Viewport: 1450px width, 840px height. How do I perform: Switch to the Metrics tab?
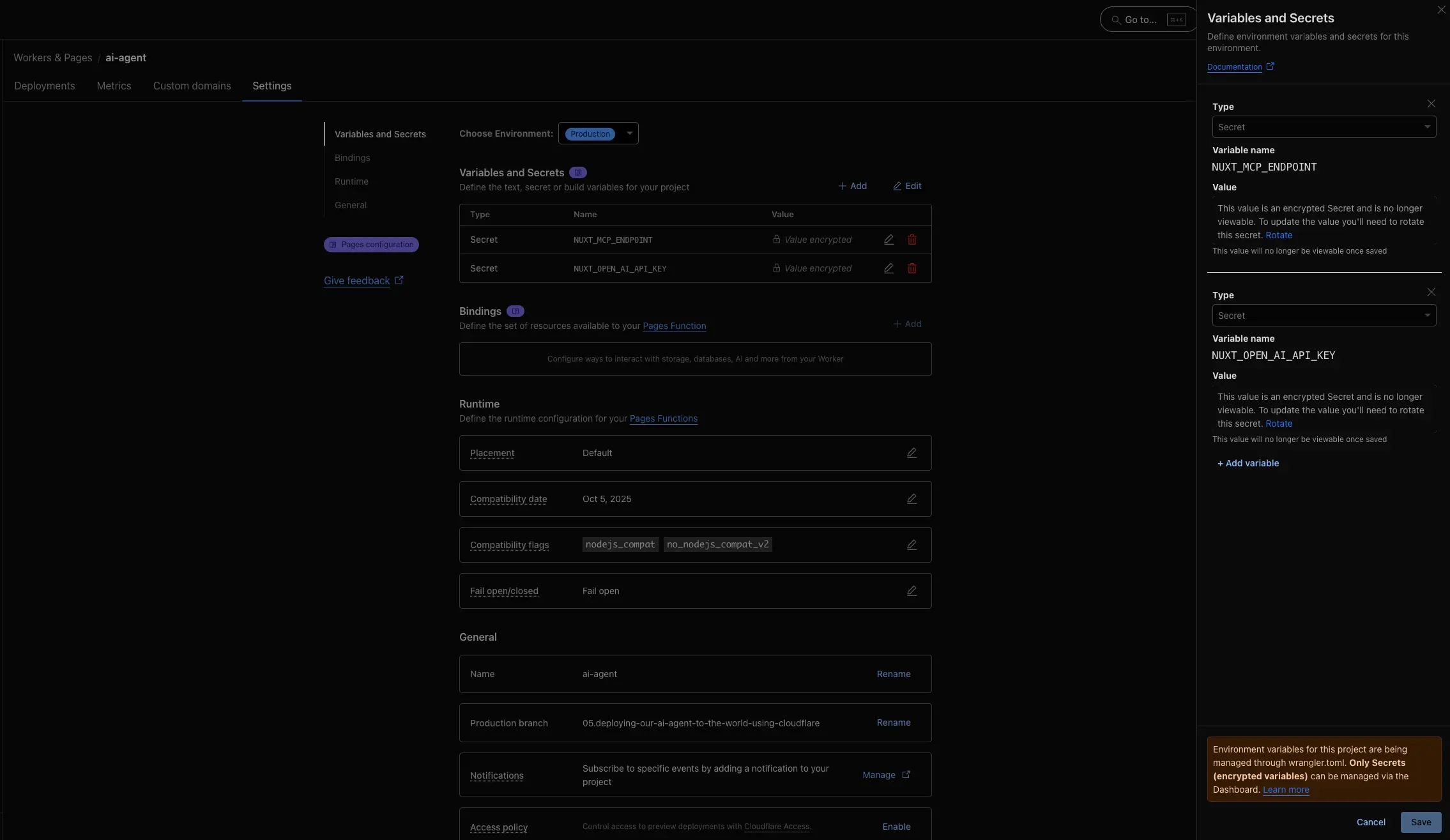114,86
